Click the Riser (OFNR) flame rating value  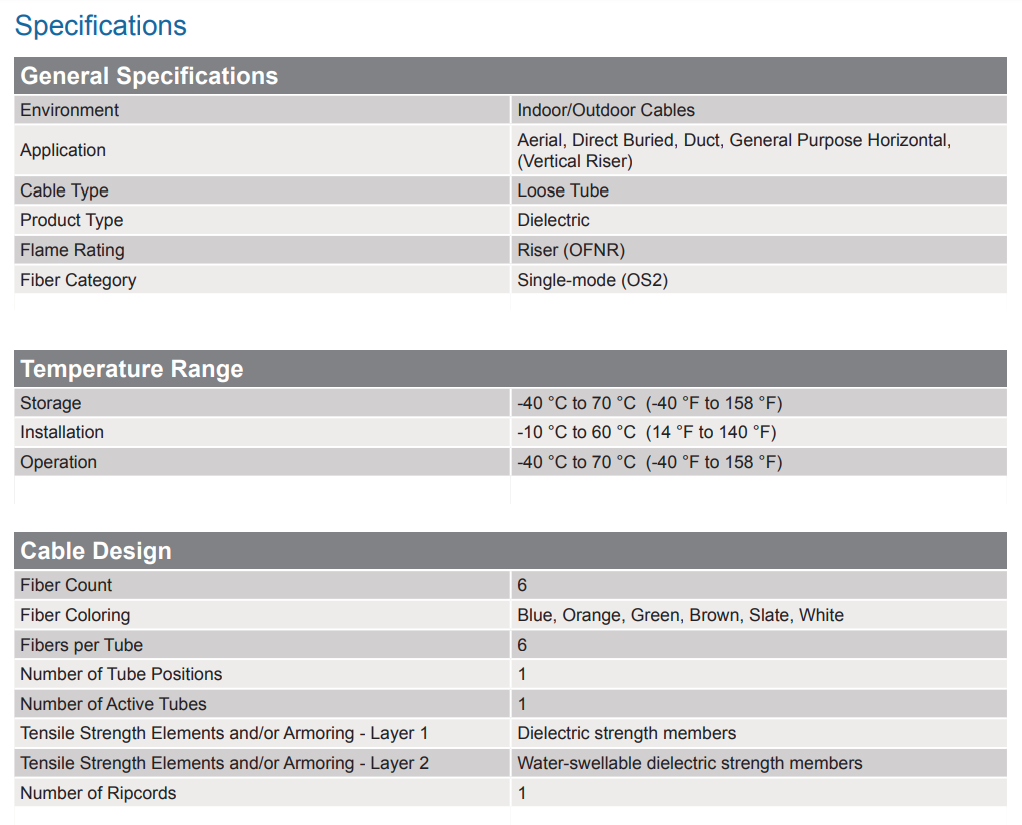point(571,250)
